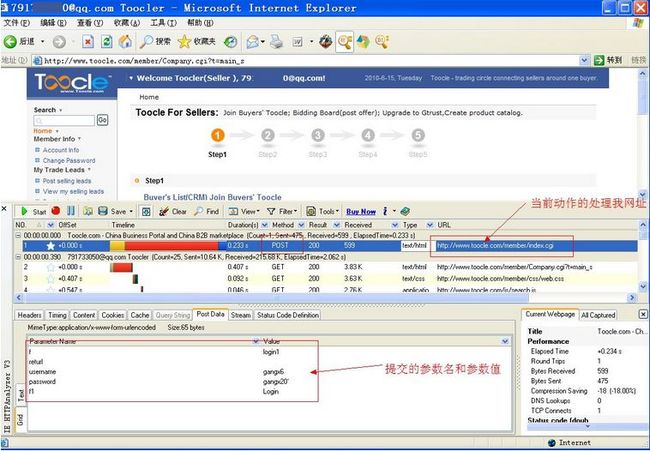
Task: Go to the IE Home page icon
Action: tap(125, 41)
